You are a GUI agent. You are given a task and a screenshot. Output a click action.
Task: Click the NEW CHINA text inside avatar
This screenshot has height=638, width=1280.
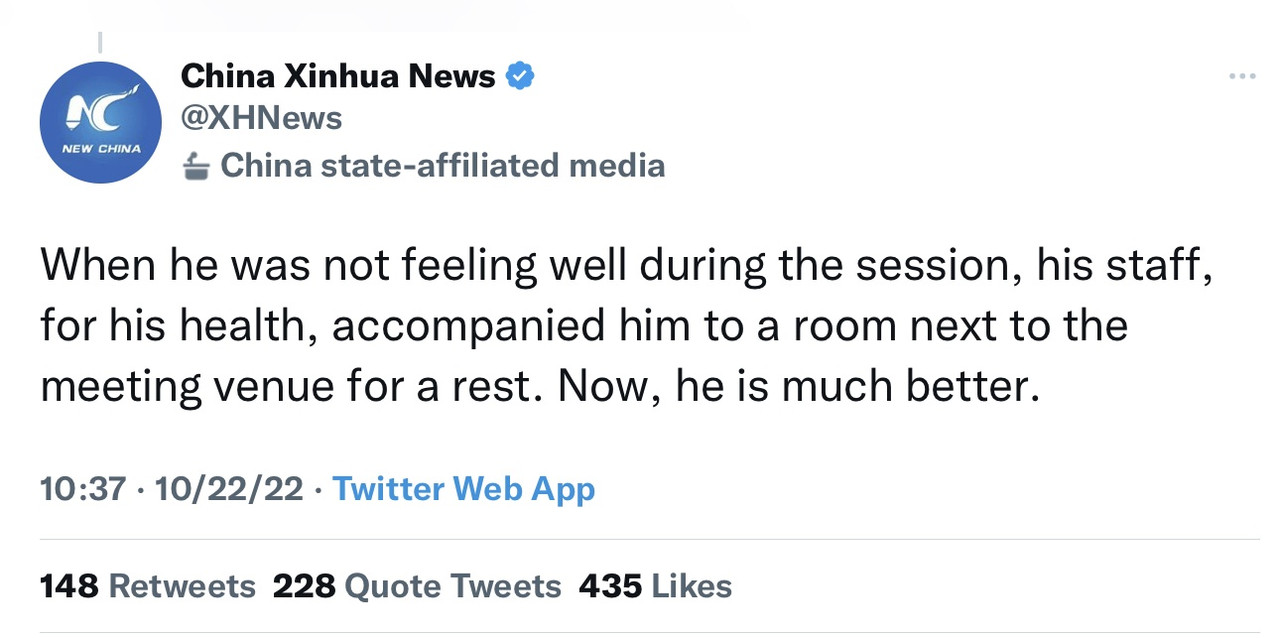[101, 149]
